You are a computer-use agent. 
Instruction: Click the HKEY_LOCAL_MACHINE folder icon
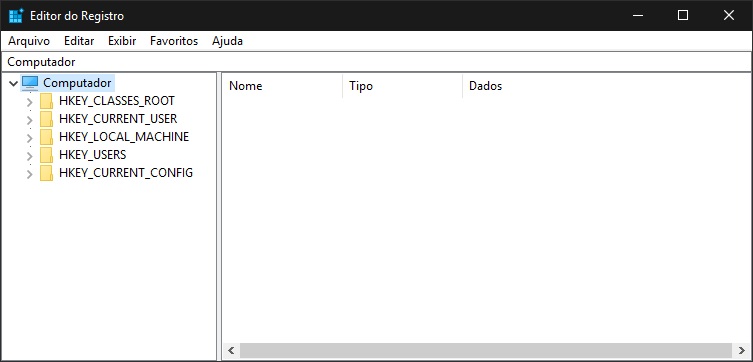[47, 137]
